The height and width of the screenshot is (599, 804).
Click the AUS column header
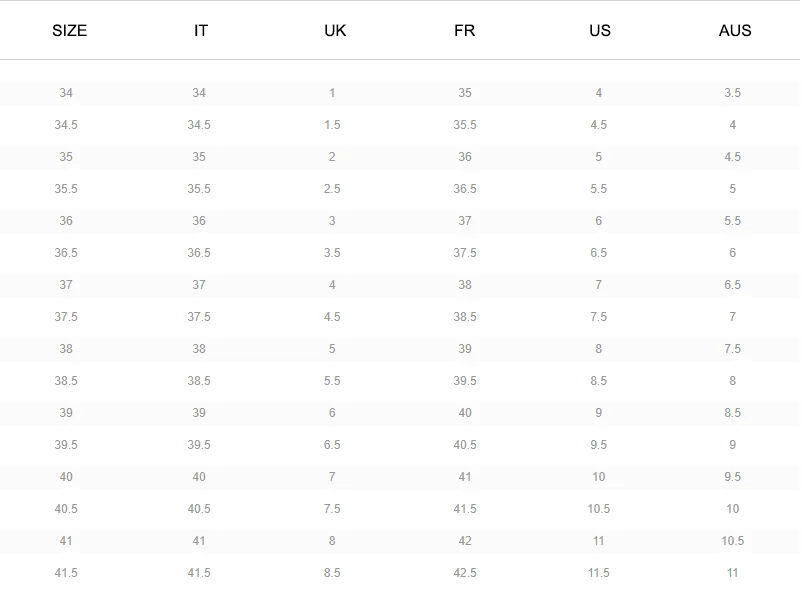coord(735,31)
